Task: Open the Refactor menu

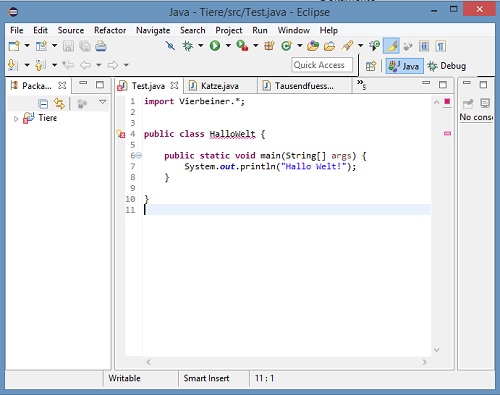Action: pos(110,30)
